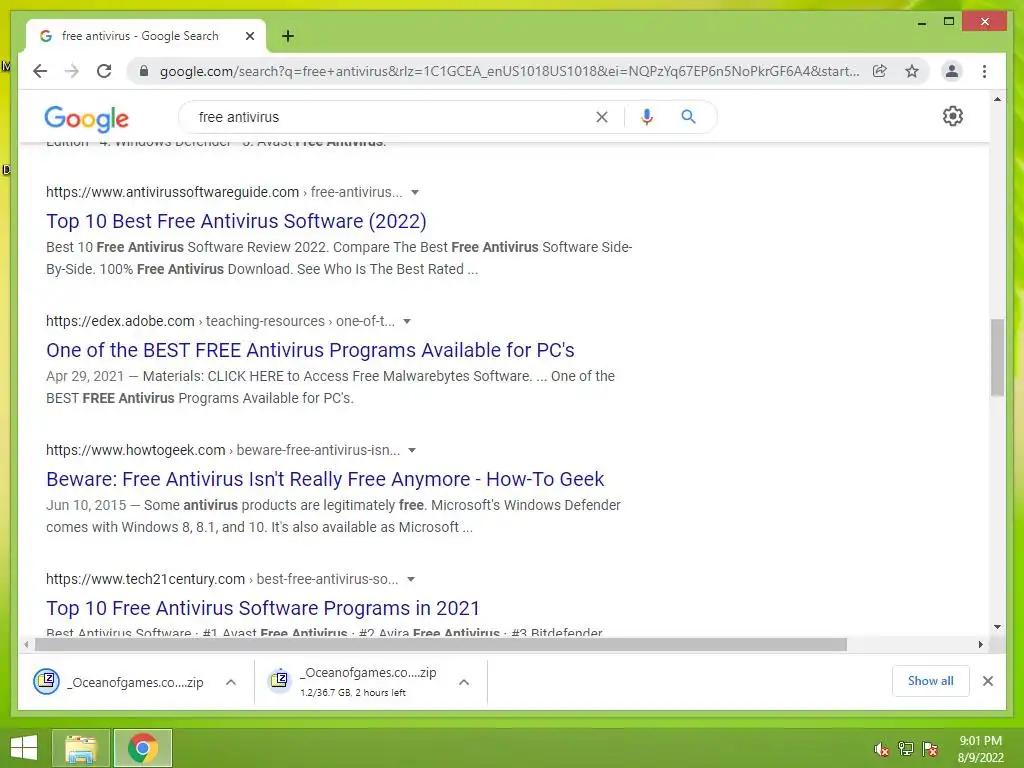Click the https://www.howtogeek.com URL text
1024x768 pixels.
click(135, 450)
